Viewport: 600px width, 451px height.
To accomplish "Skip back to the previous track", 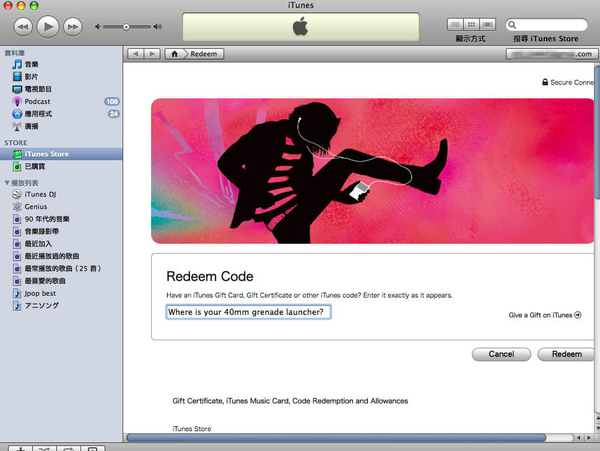I will [23, 27].
